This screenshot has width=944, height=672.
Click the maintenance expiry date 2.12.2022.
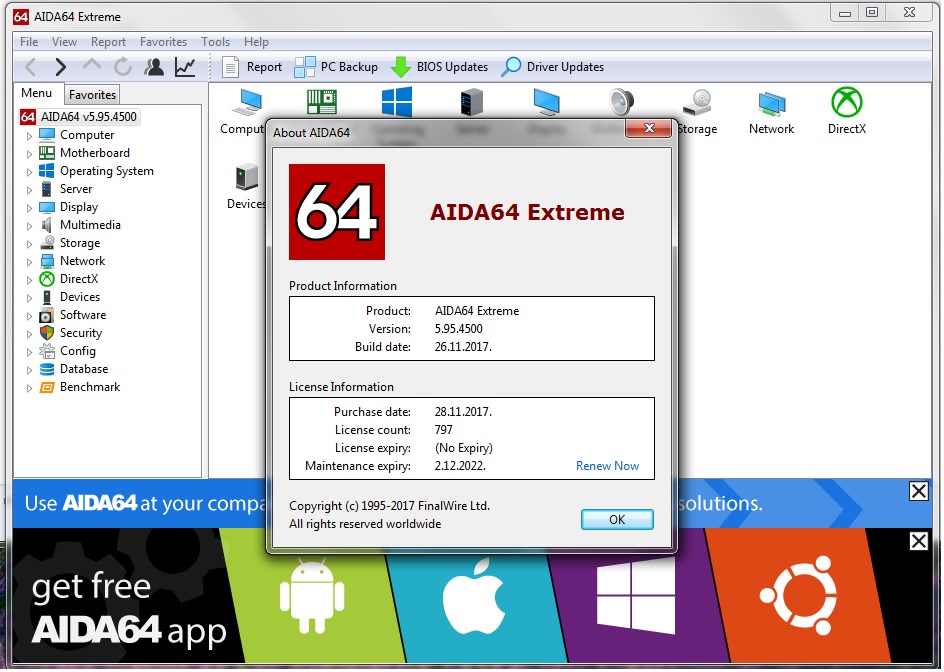tap(460, 466)
